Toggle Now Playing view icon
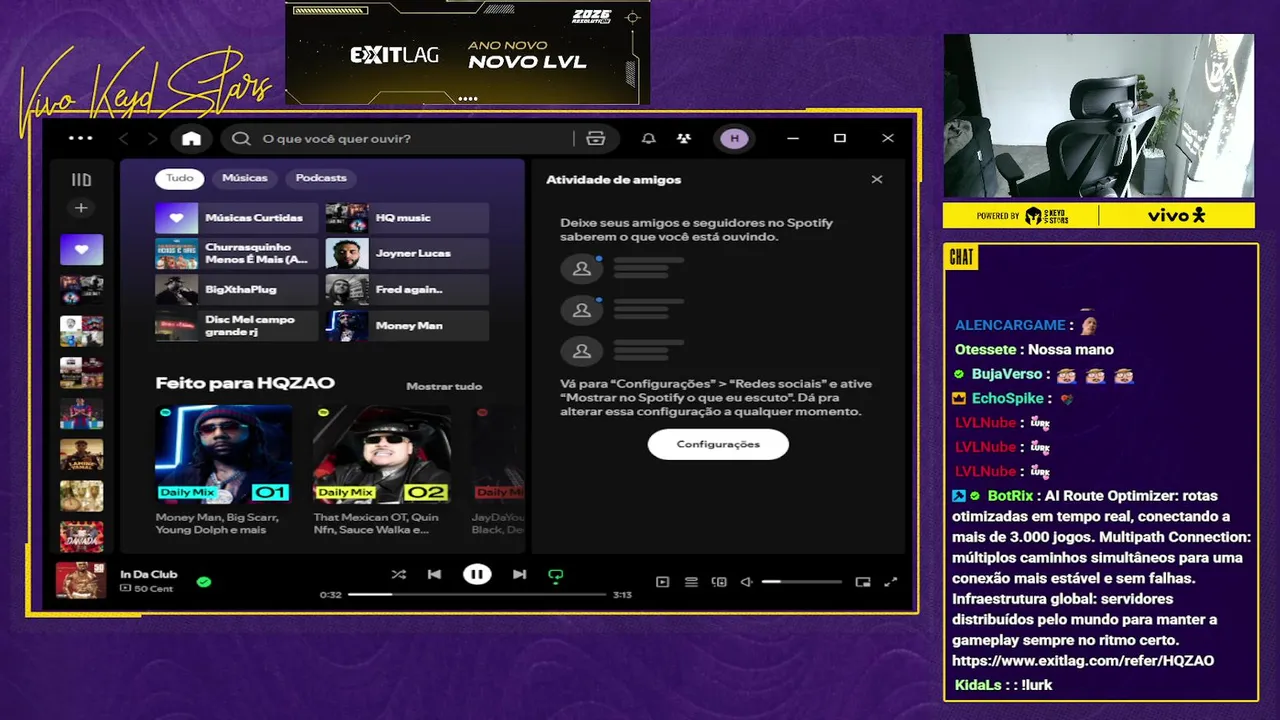This screenshot has width=1280, height=720. pyautogui.click(x=662, y=582)
